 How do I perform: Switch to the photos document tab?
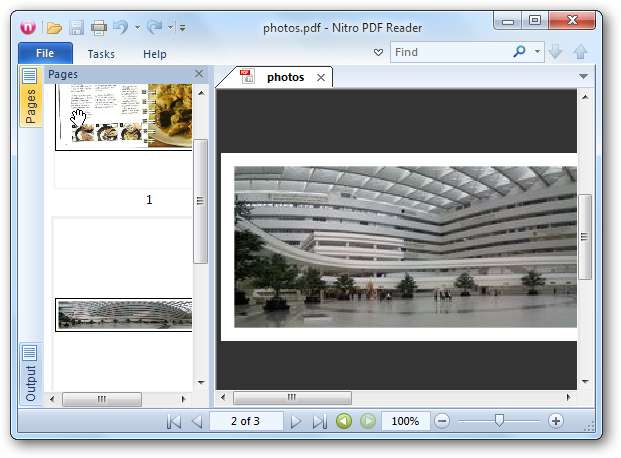pos(285,77)
